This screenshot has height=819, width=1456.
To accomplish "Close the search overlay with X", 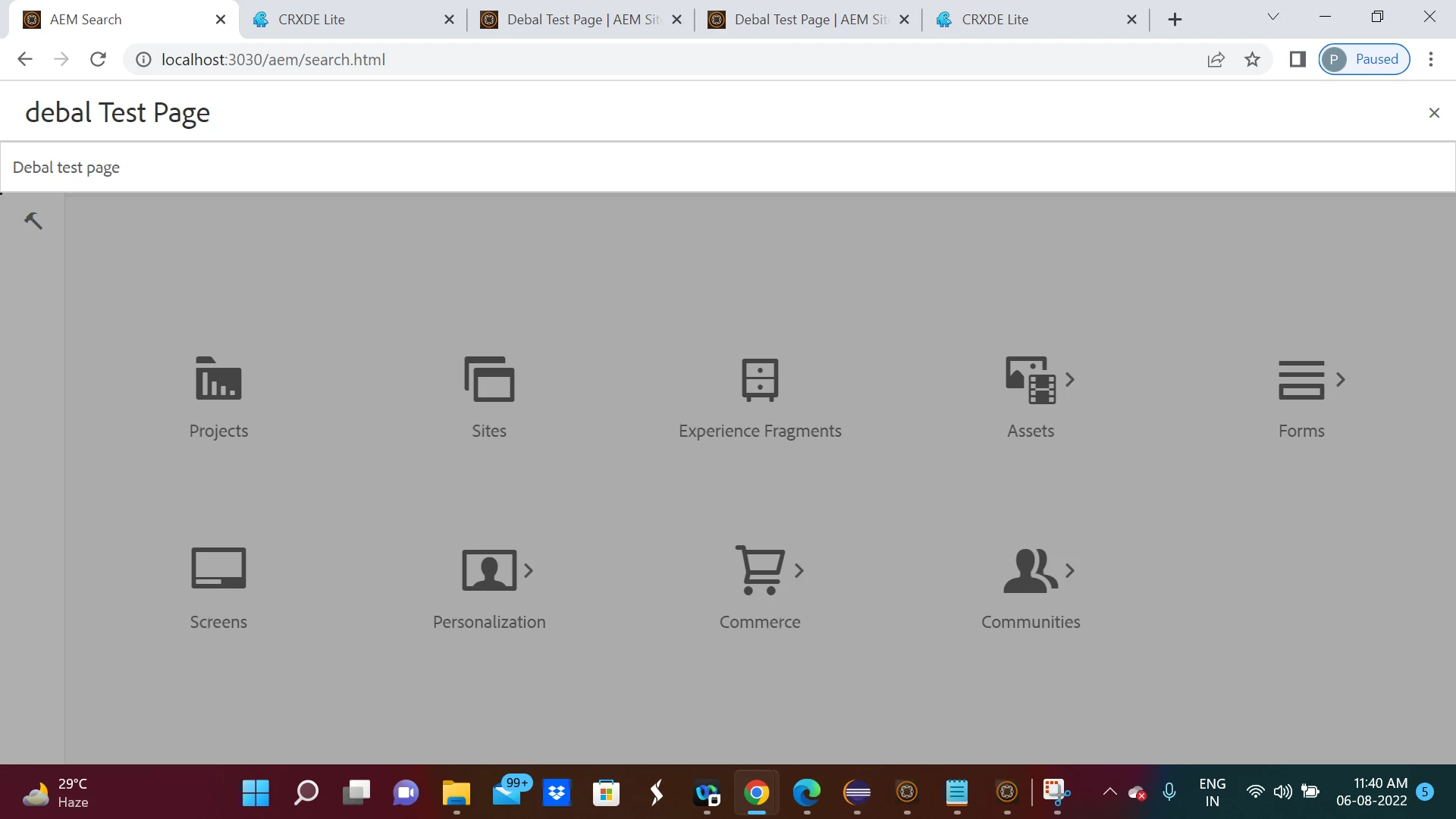I will (1433, 113).
